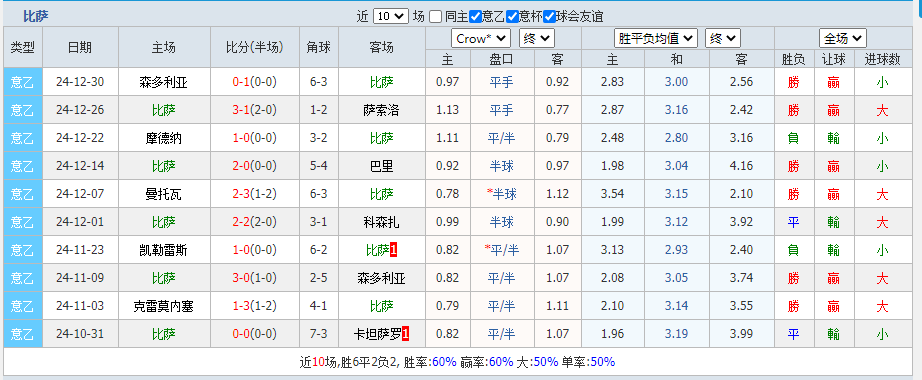Click the 0-0(0-0) score

pyautogui.click(x=255, y=334)
